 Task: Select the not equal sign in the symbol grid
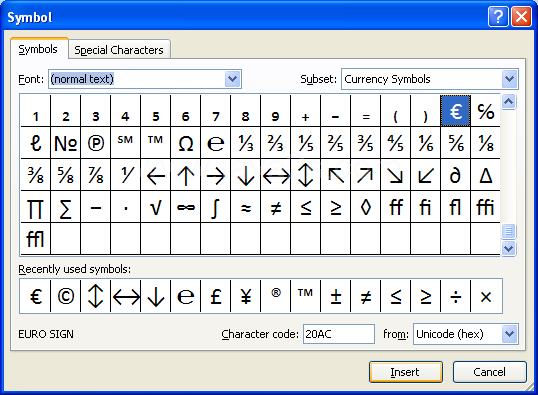tap(276, 207)
